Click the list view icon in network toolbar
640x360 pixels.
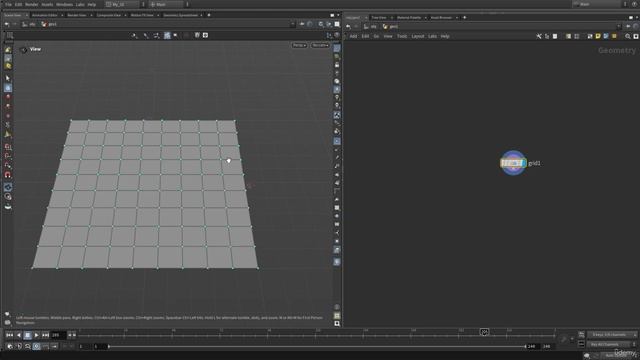point(568,36)
